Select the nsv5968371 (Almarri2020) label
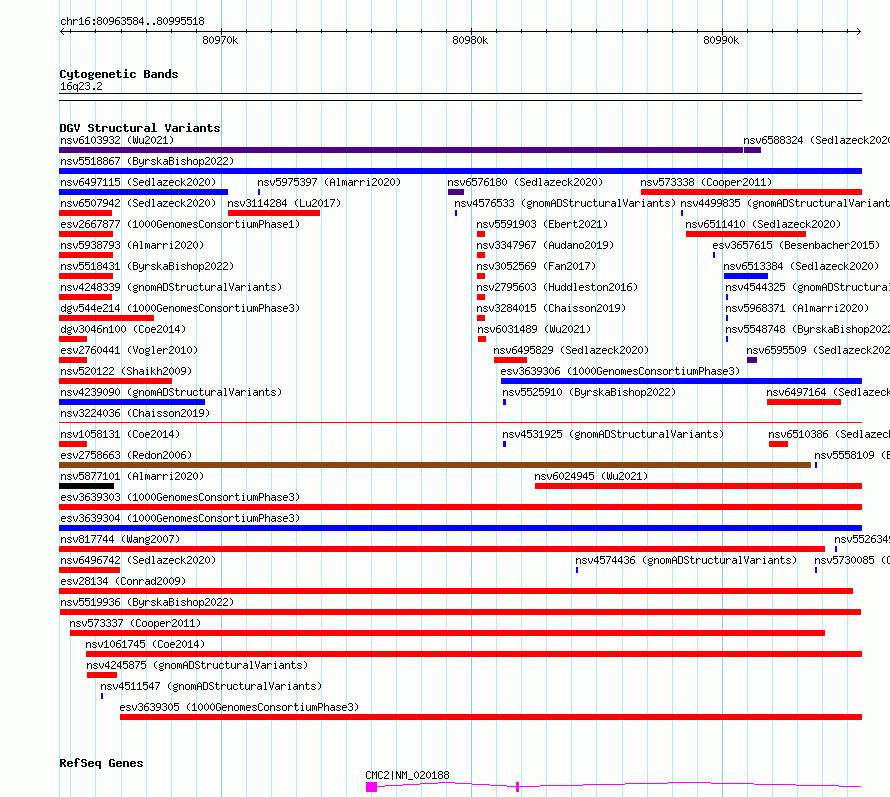 click(797, 308)
